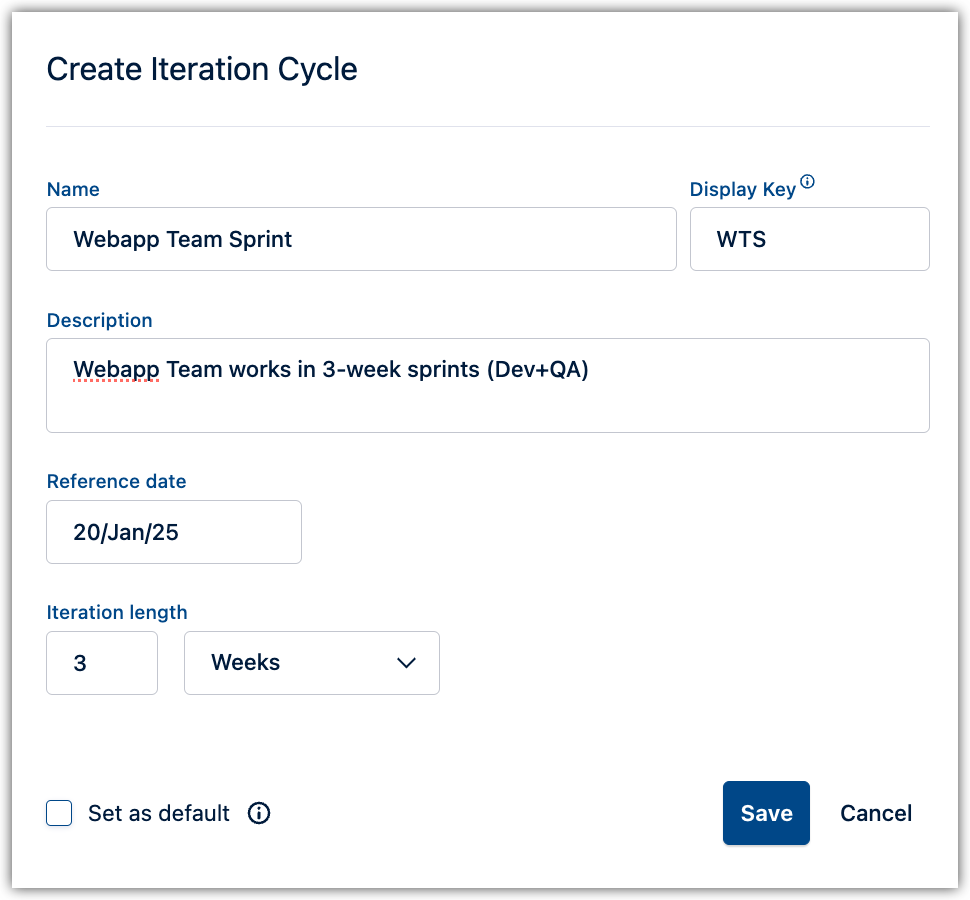Viewport: 970px width, 900px height.
Task: View info icon beside Set as default
Action: pyautogui.click(x=258, y=813)
